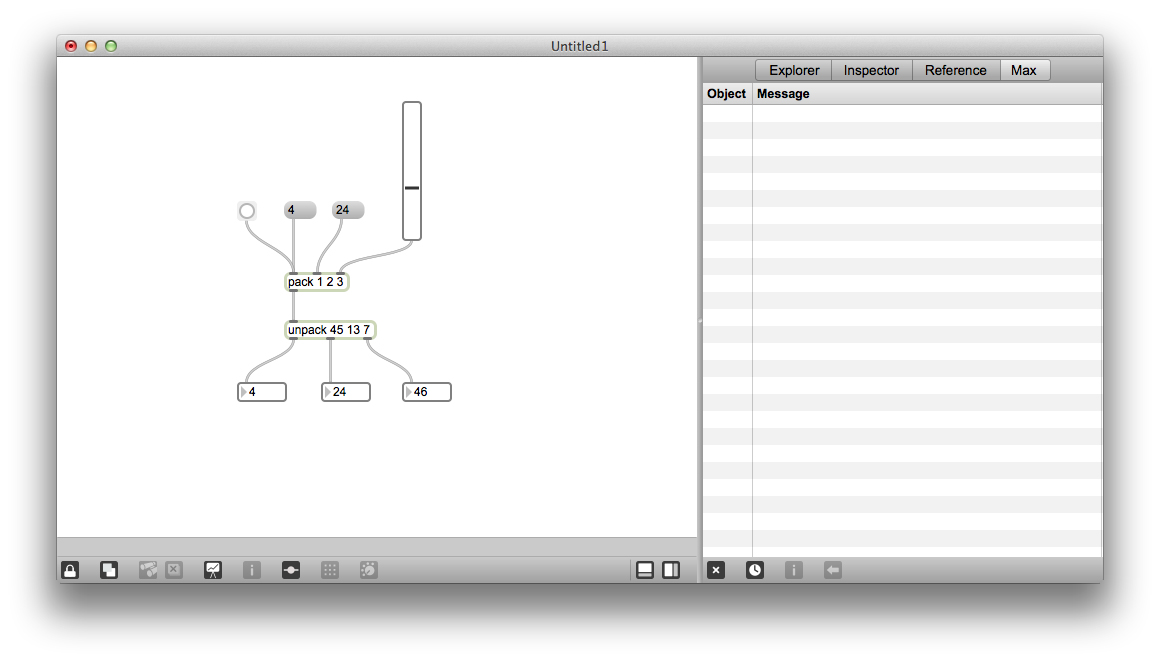Click number box showing 46
Viewport: 1160px width, 662px height.
pyautogui.click(x=427, y=392)
